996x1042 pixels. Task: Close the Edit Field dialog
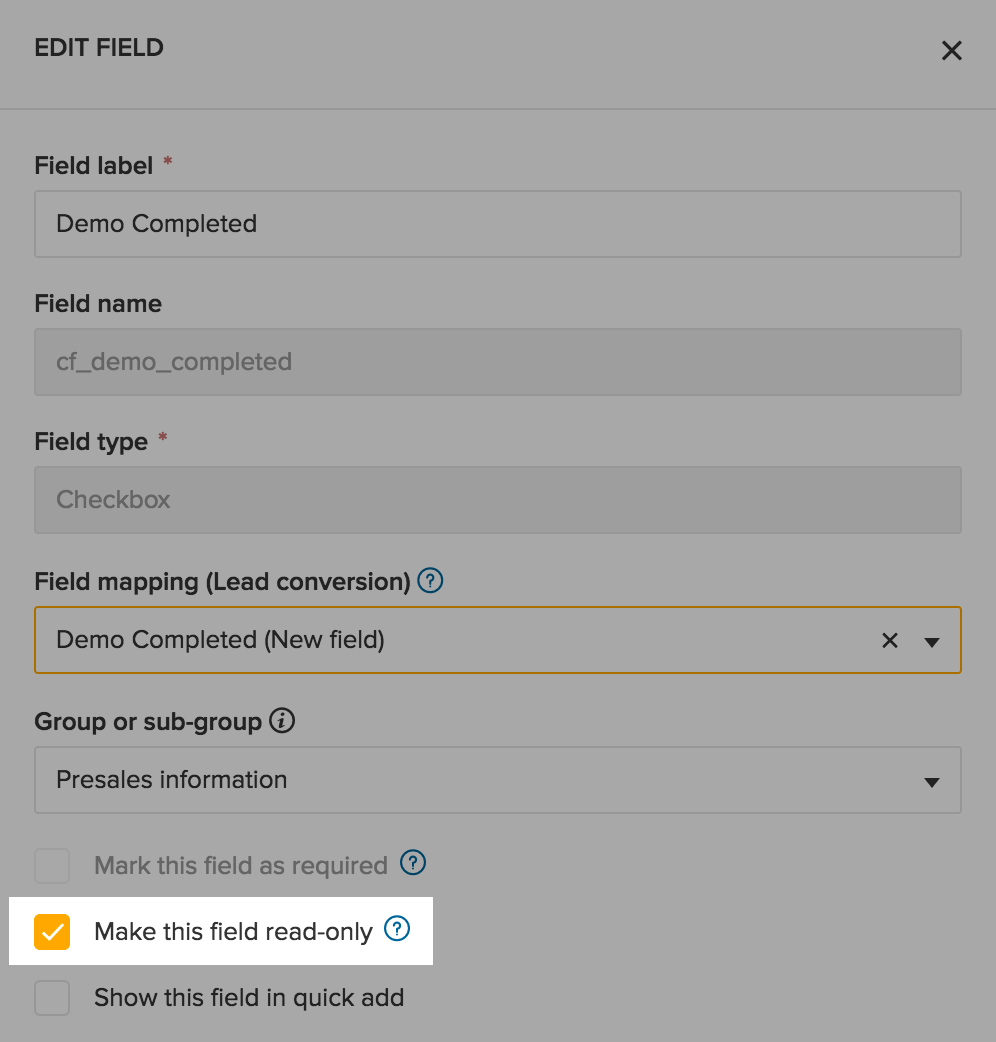pos(951,51)
